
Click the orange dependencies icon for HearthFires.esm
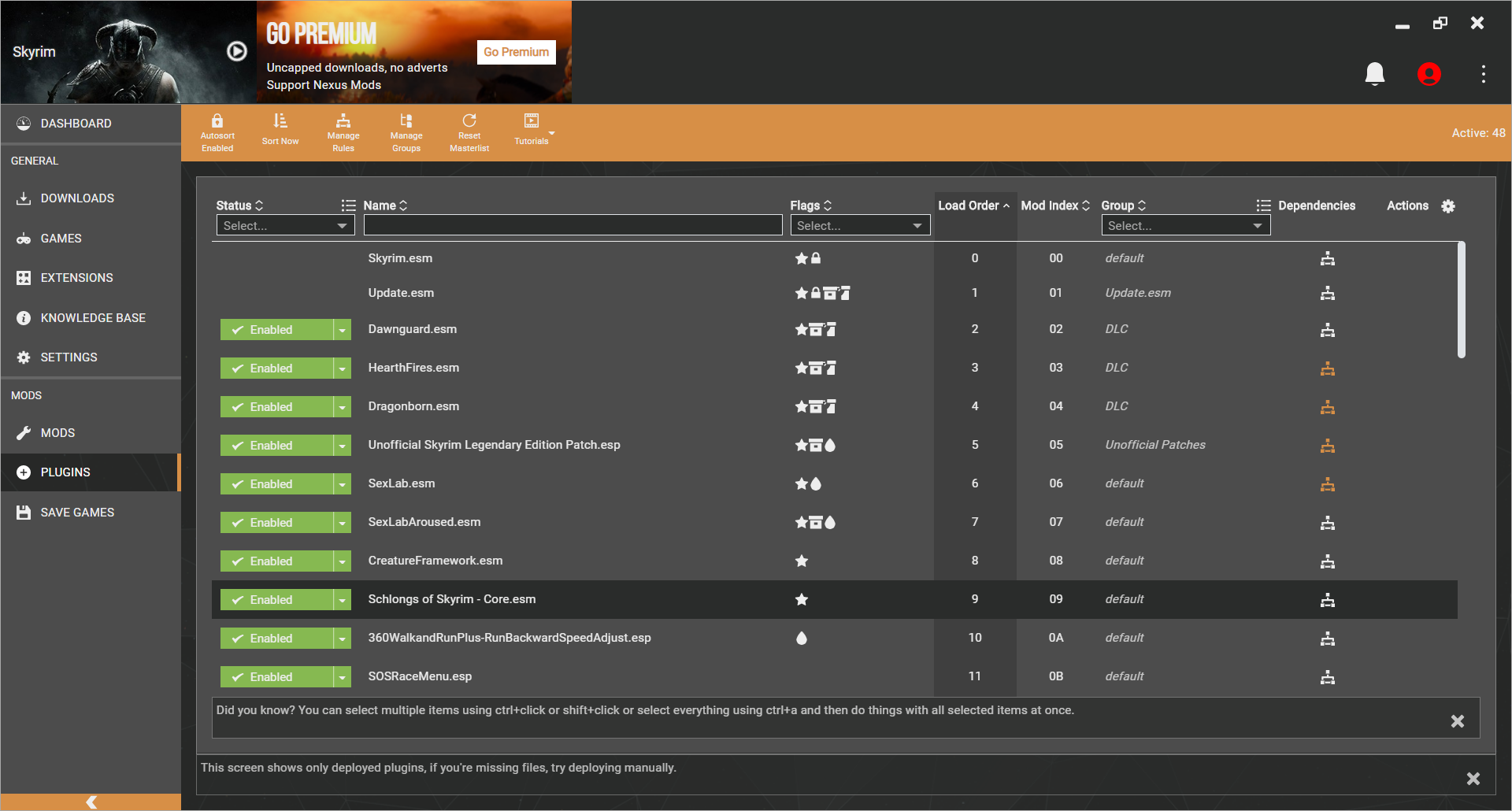[1328, 368]
